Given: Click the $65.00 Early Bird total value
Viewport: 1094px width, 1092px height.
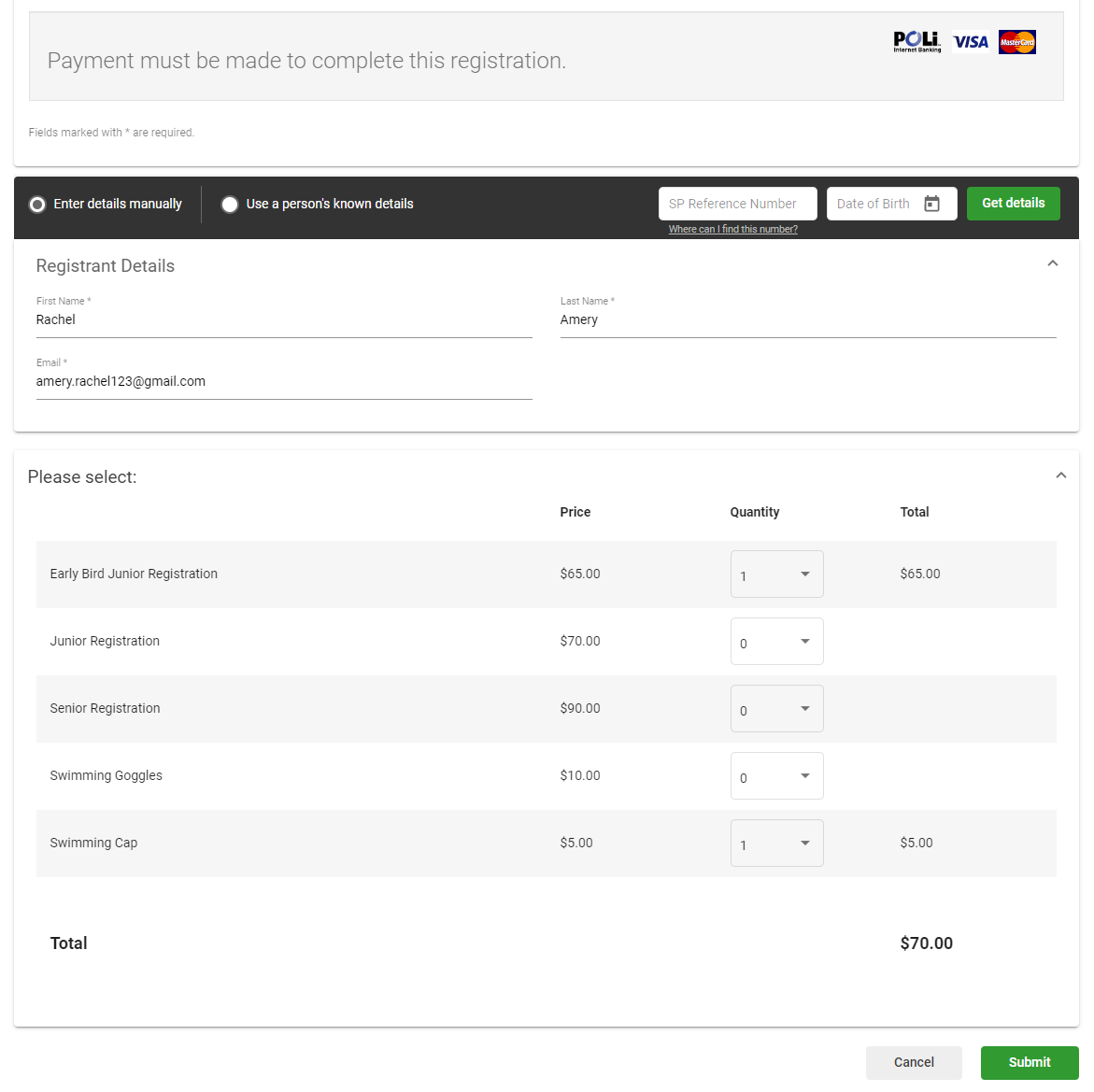Looking at the screenshot, I should coord(919,574).
